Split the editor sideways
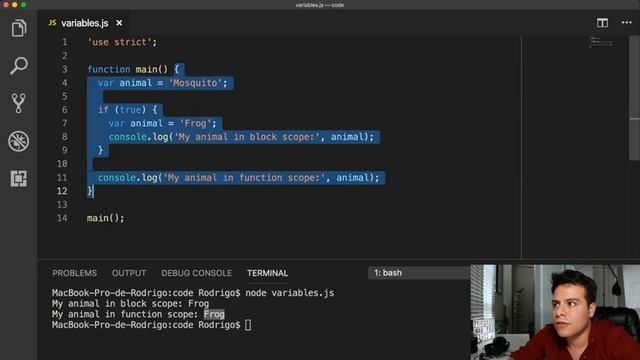Image resolution: width=640 pixels, height=360 pixels. point(602,23)
